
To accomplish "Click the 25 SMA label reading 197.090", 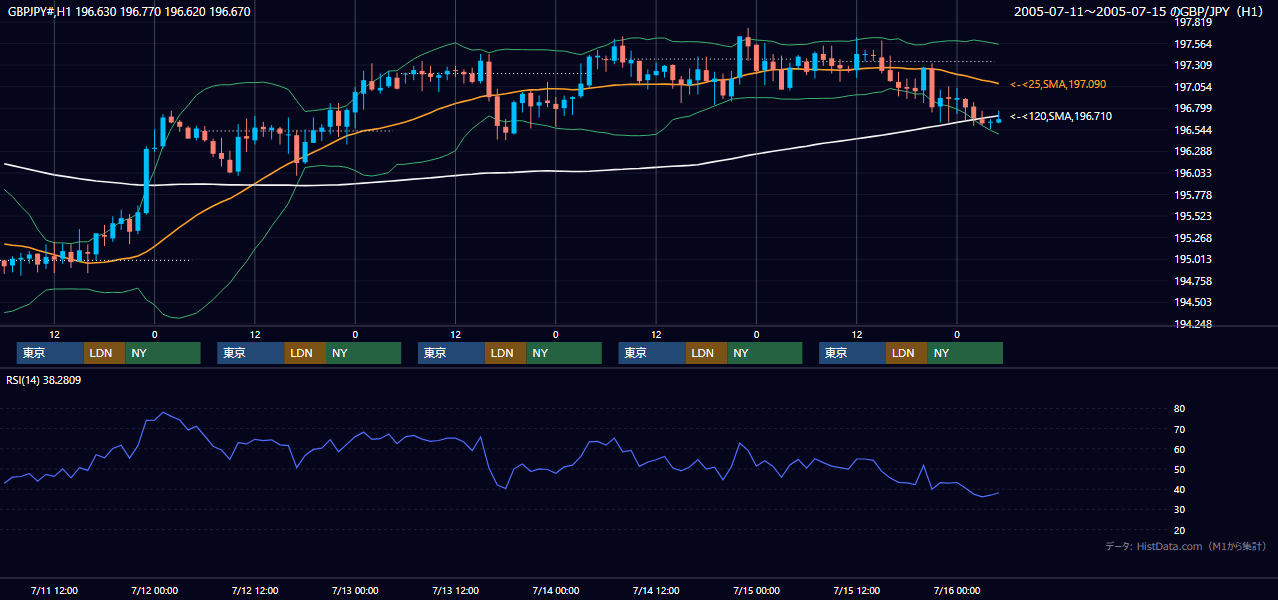I will pyautogui.click(x=1060, y=84).
